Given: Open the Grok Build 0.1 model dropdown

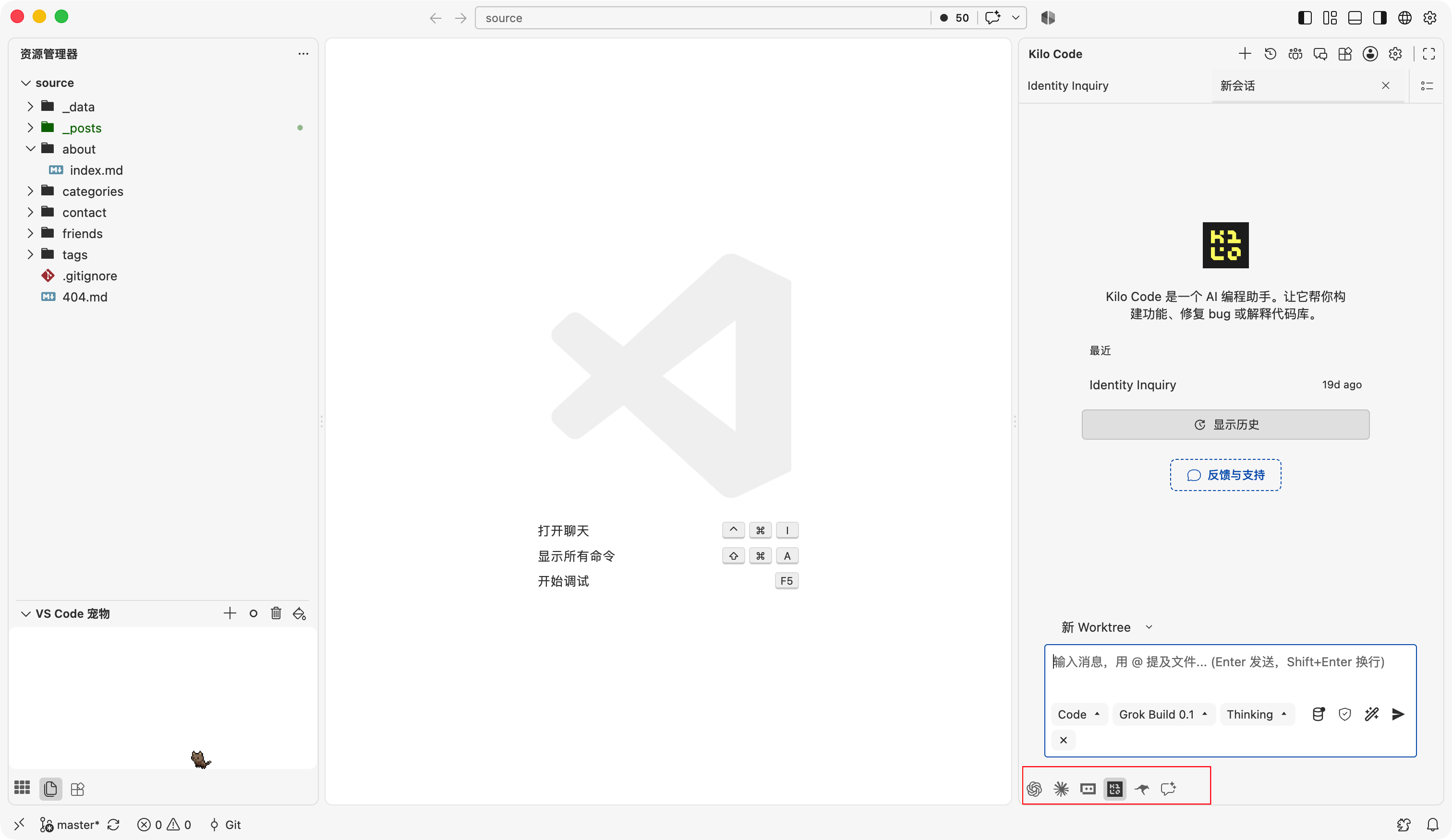Looking at the screenshot, I should [1163, 714].
